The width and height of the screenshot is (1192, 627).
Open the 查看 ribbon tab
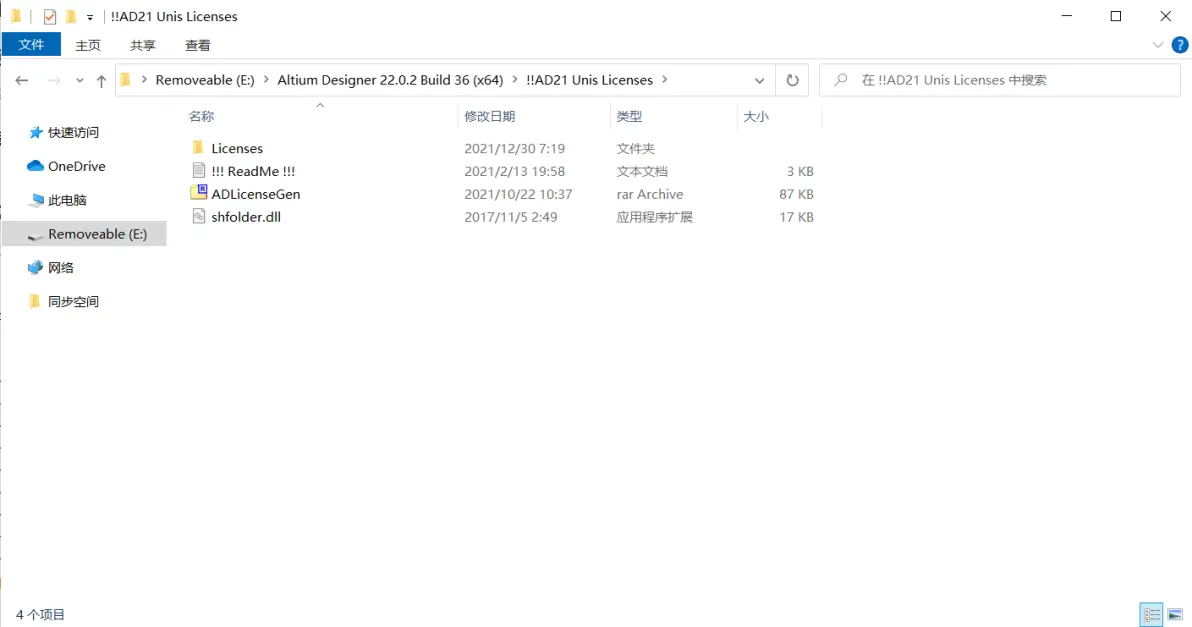(198, 45)
